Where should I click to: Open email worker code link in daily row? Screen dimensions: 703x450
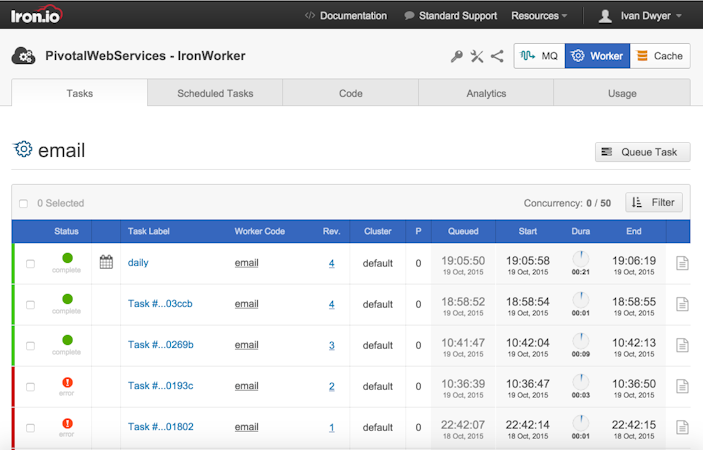[x=247, y=263]
